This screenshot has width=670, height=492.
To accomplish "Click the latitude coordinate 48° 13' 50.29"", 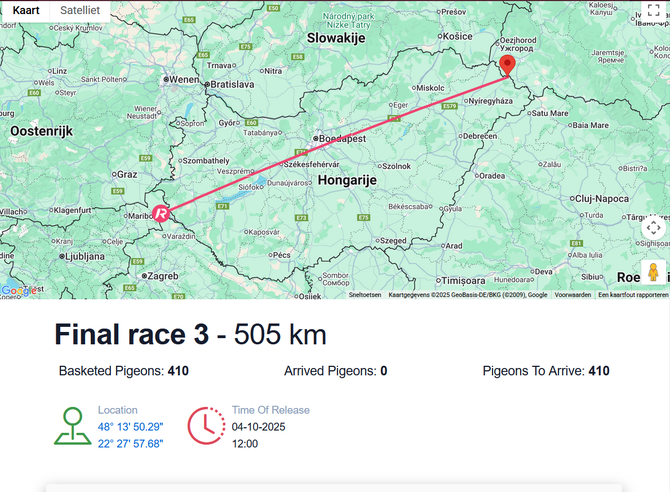I will coord(130,427).
